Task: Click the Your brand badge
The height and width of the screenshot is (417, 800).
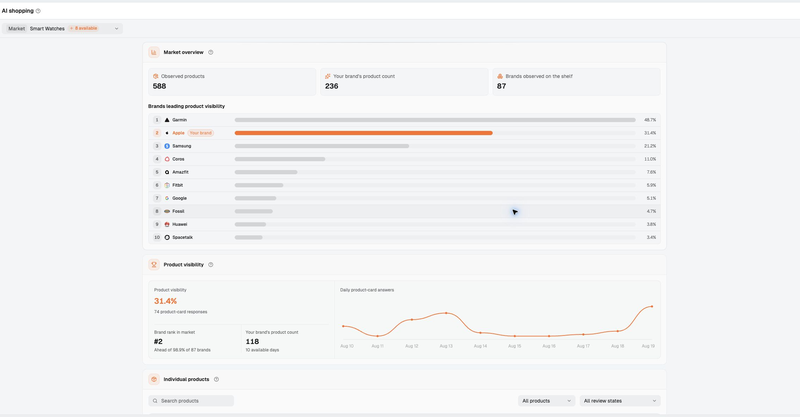Action: [x=201, y=133]
